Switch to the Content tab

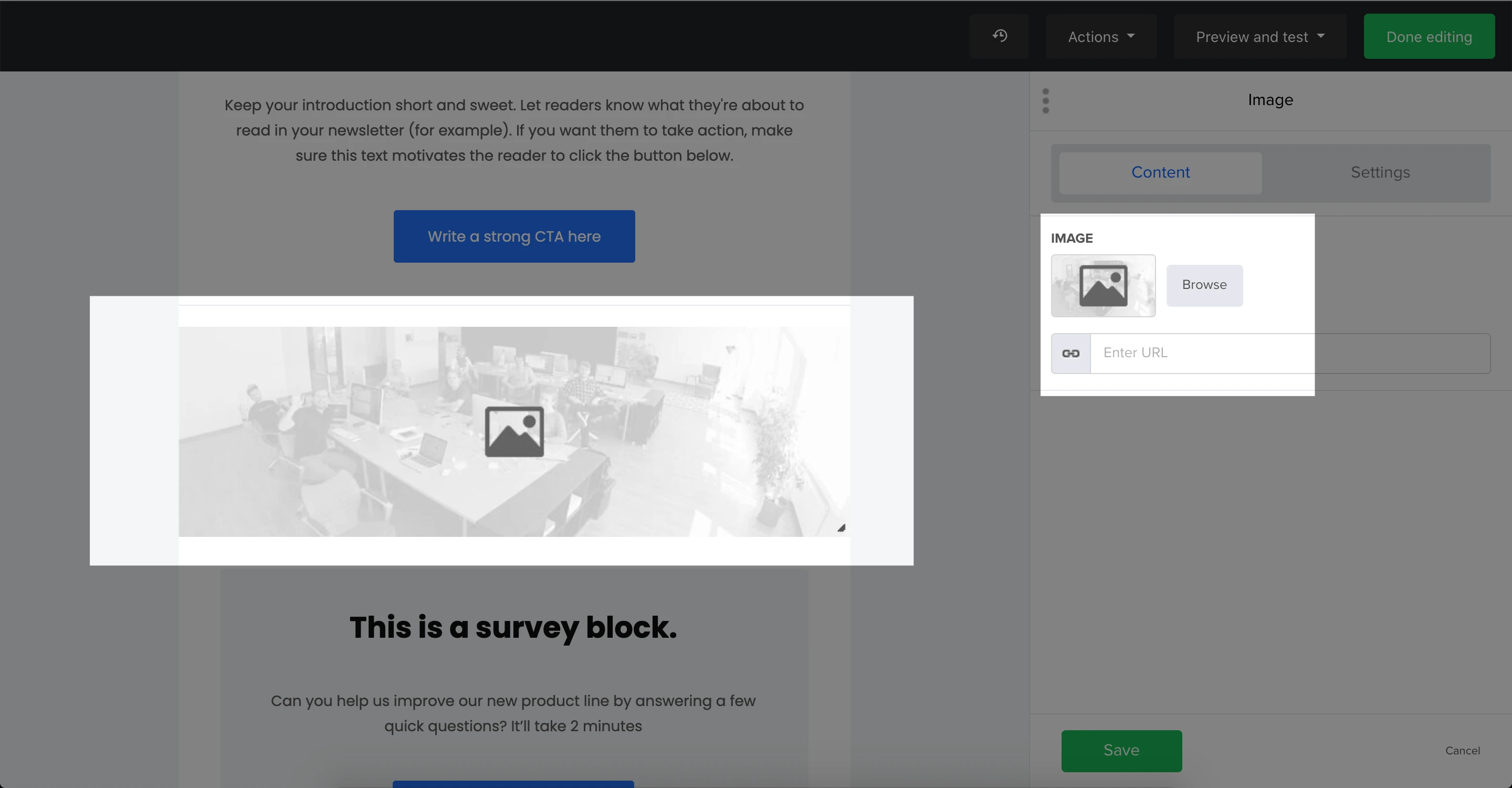pos(1160,173)
